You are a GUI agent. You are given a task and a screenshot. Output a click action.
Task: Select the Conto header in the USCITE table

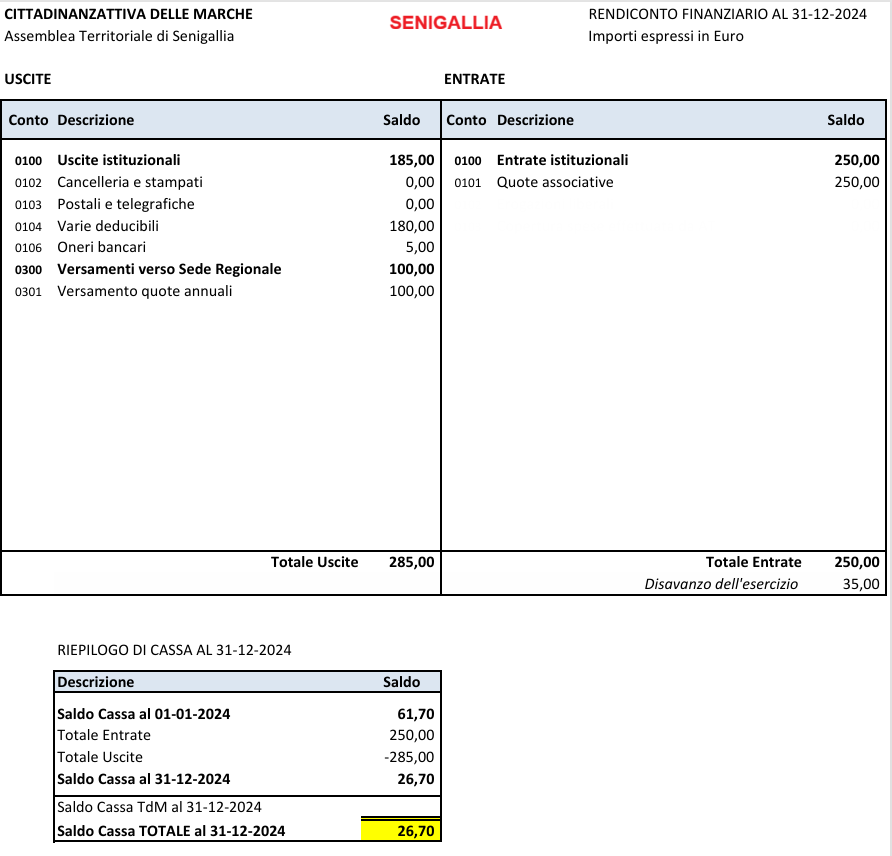[28, 120]
